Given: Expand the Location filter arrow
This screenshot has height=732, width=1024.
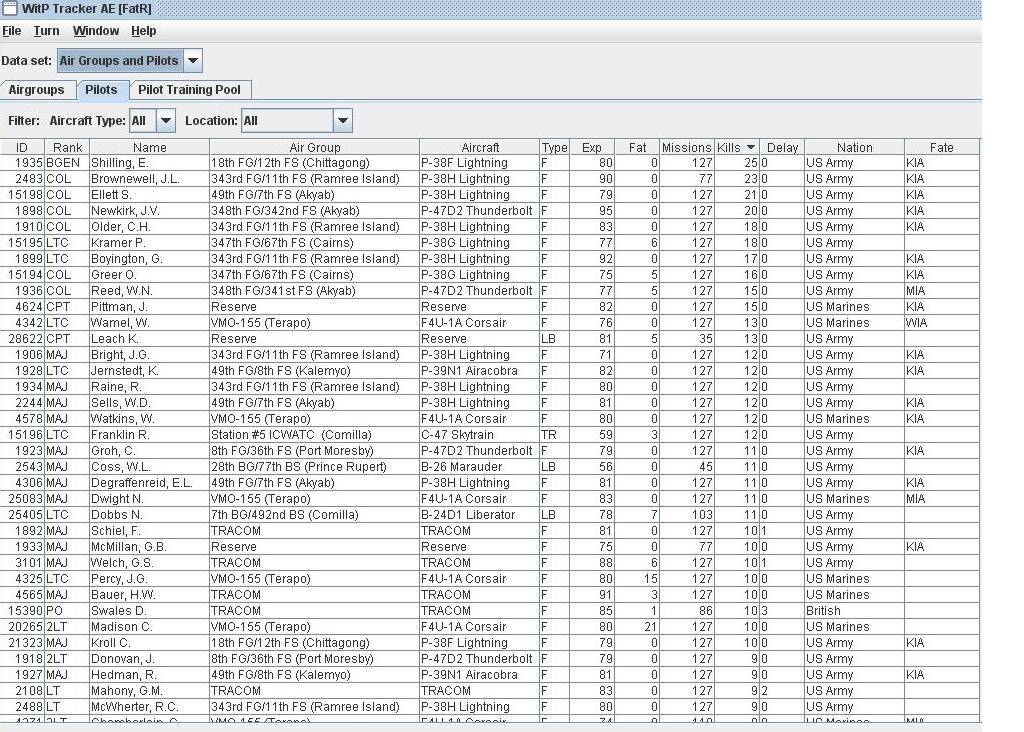Looking at the screenshot, I should 343,121.
